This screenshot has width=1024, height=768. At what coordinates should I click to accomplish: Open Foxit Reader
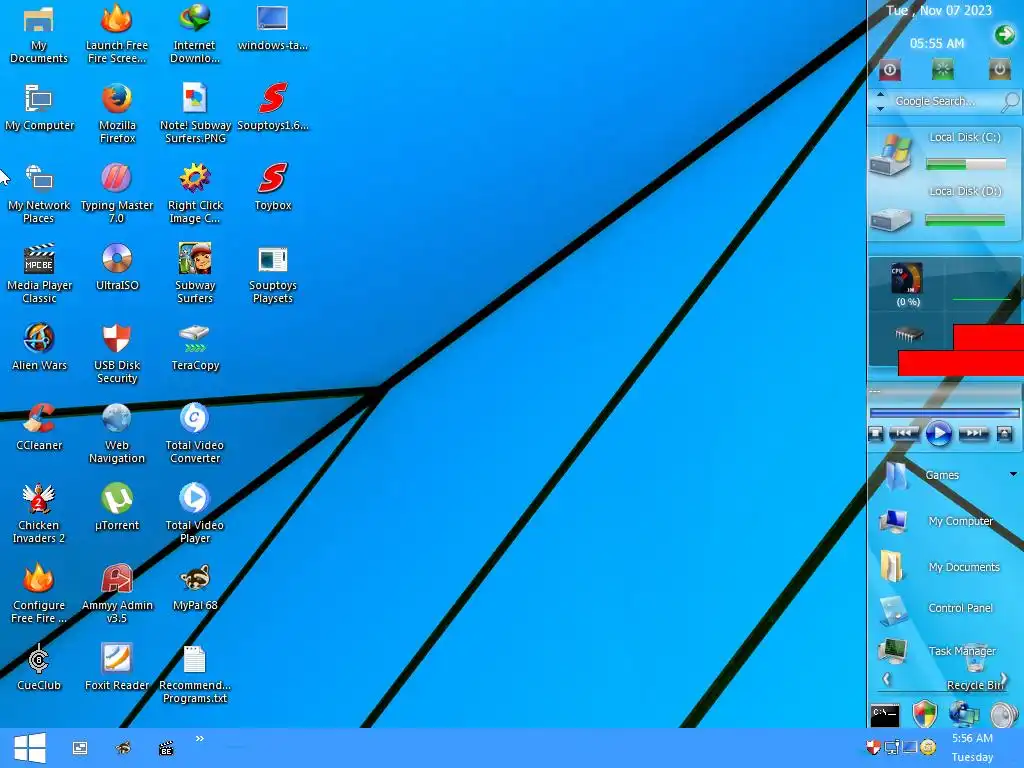[x=117, y=667]
